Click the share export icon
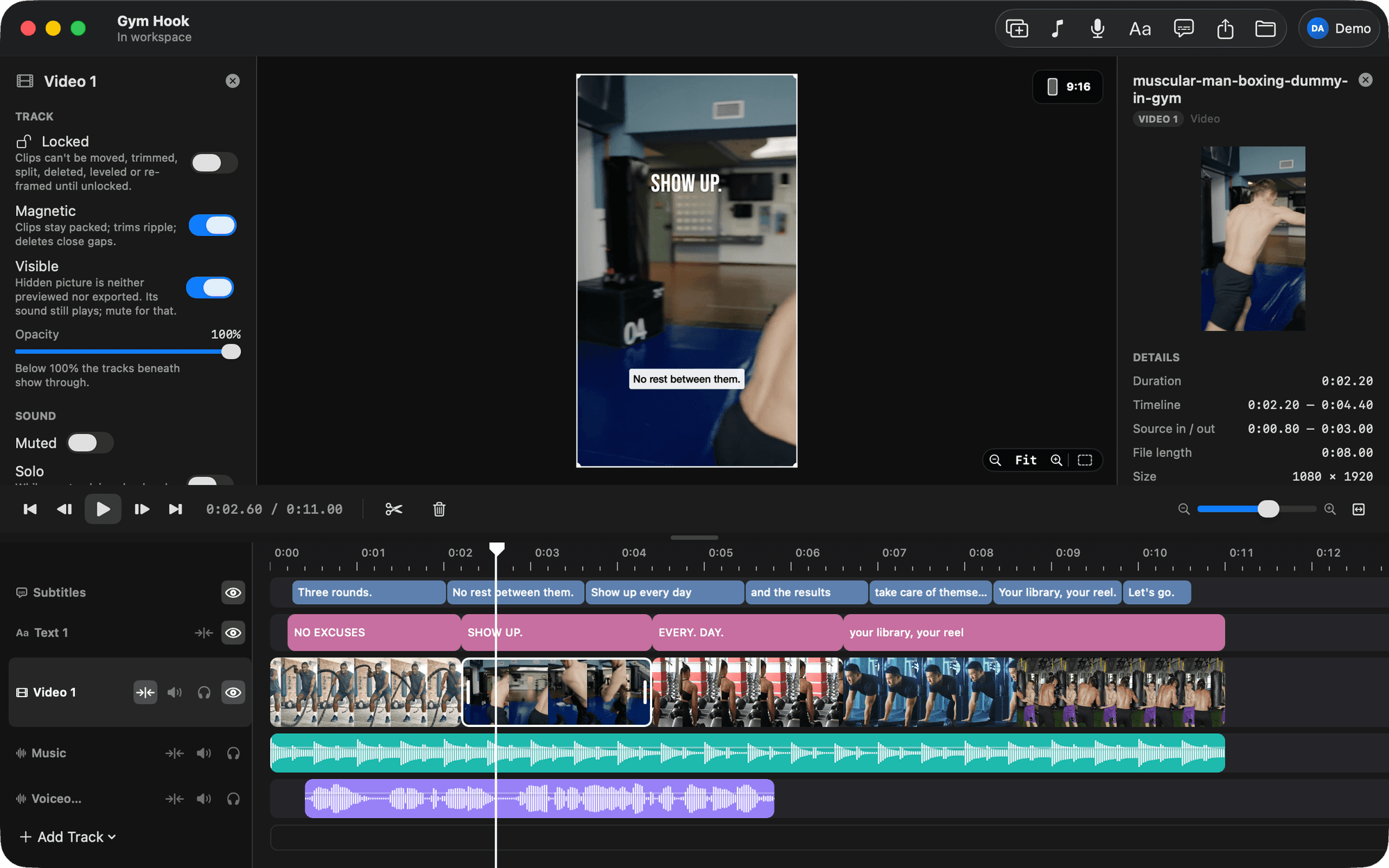 click(1225, 28)
